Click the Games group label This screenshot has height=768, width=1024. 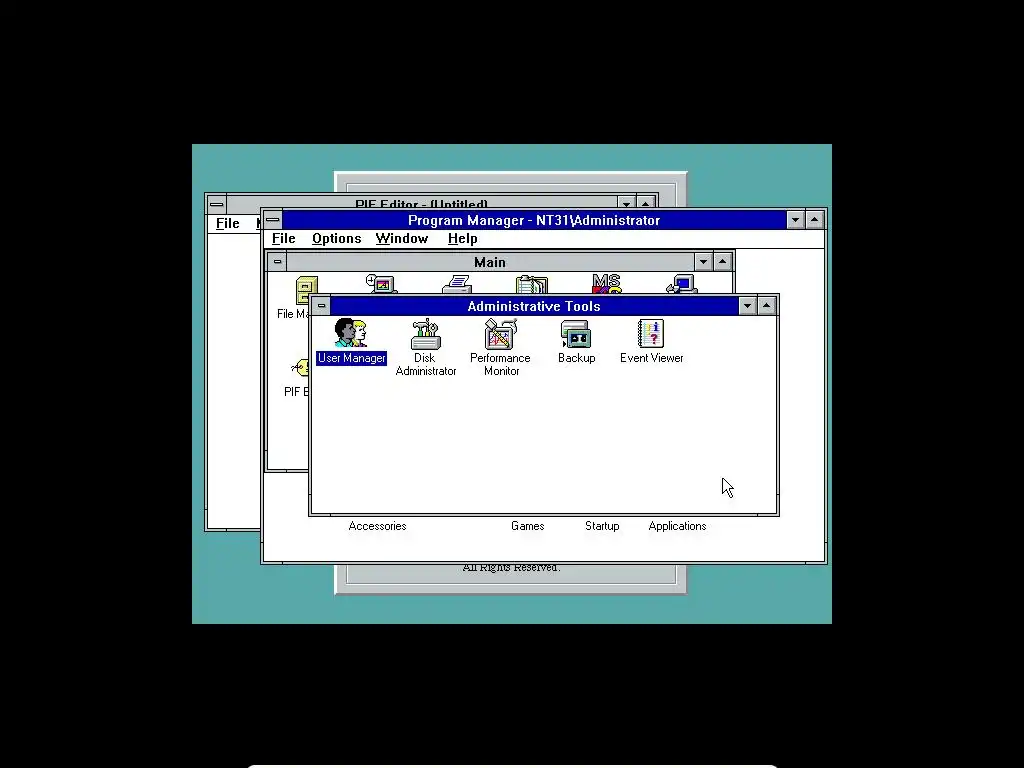point(528,526)
